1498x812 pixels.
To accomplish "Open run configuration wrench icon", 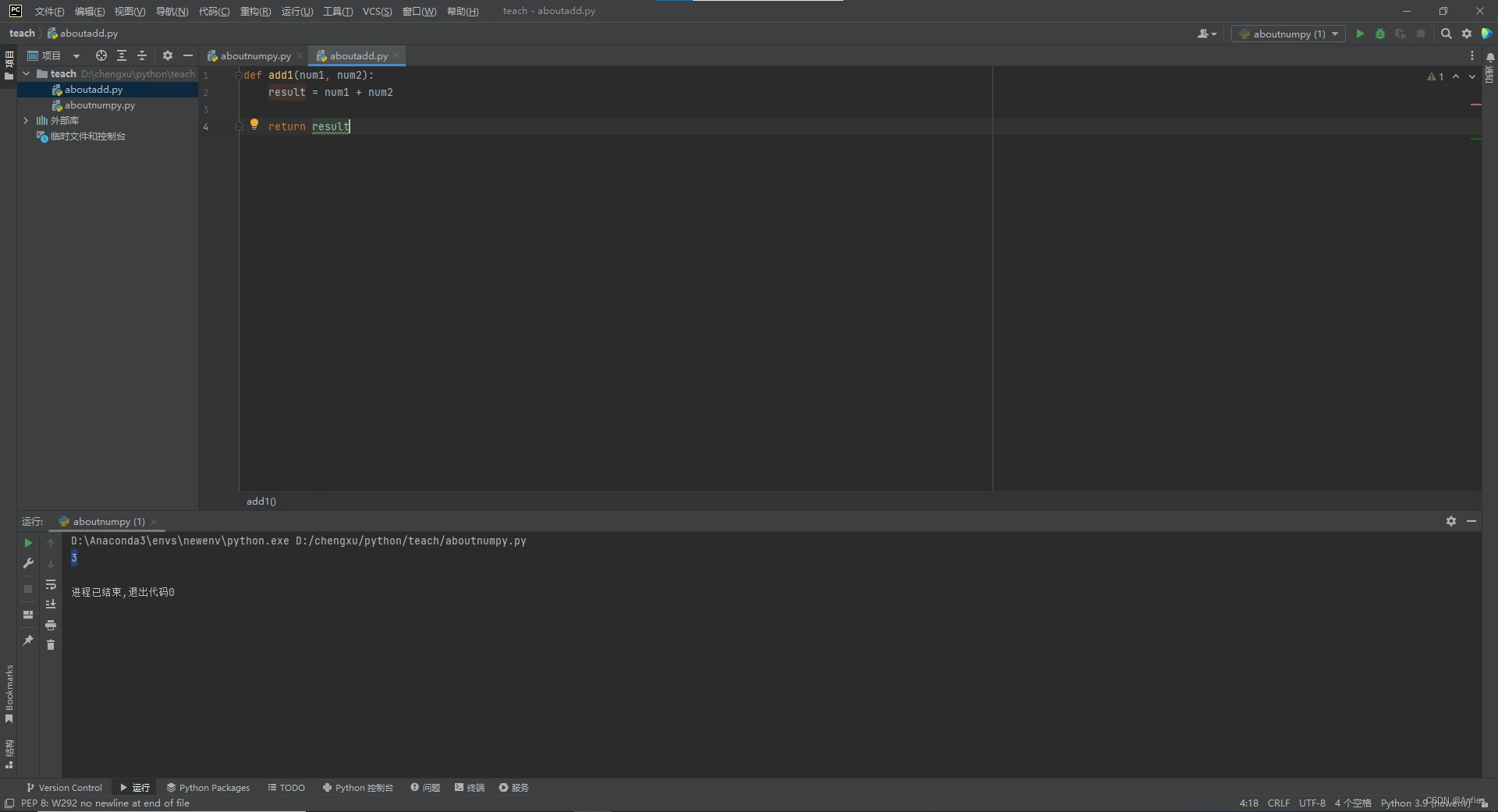I will [28, 563].
